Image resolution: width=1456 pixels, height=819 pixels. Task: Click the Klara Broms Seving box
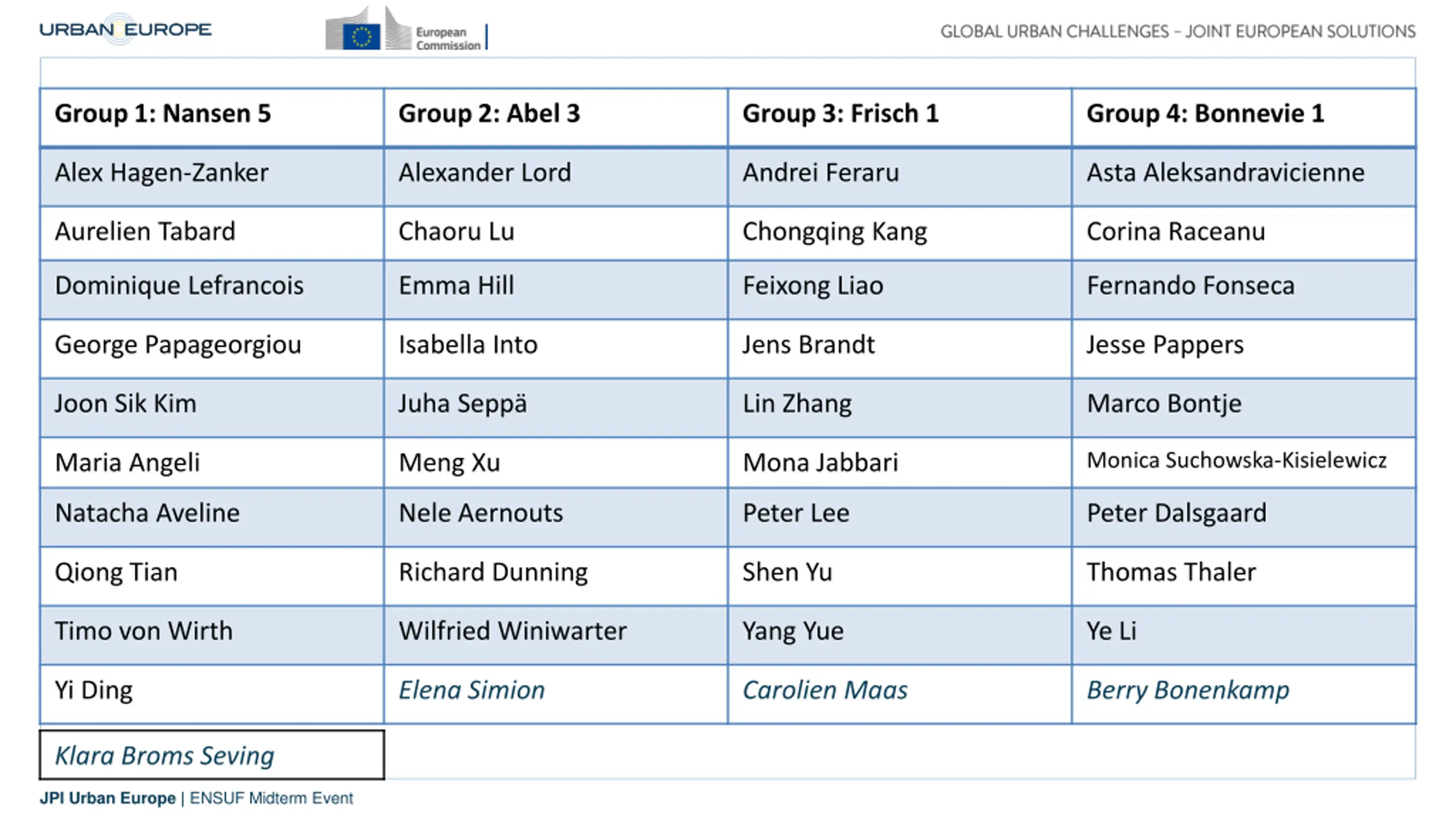[x=212, y=755]
